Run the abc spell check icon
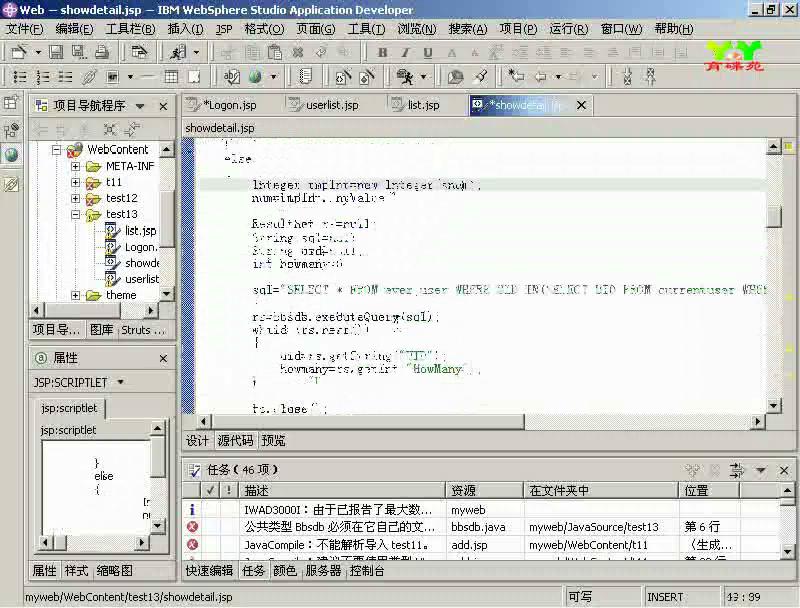 232,77
